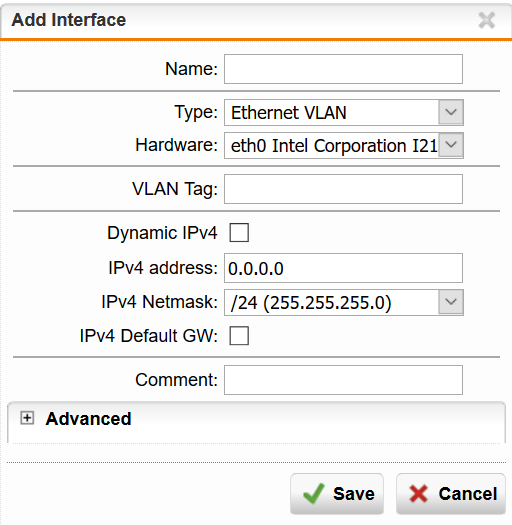The image size is (512, 525).
Task: Click the Save button text
Action: coord(354,494)
